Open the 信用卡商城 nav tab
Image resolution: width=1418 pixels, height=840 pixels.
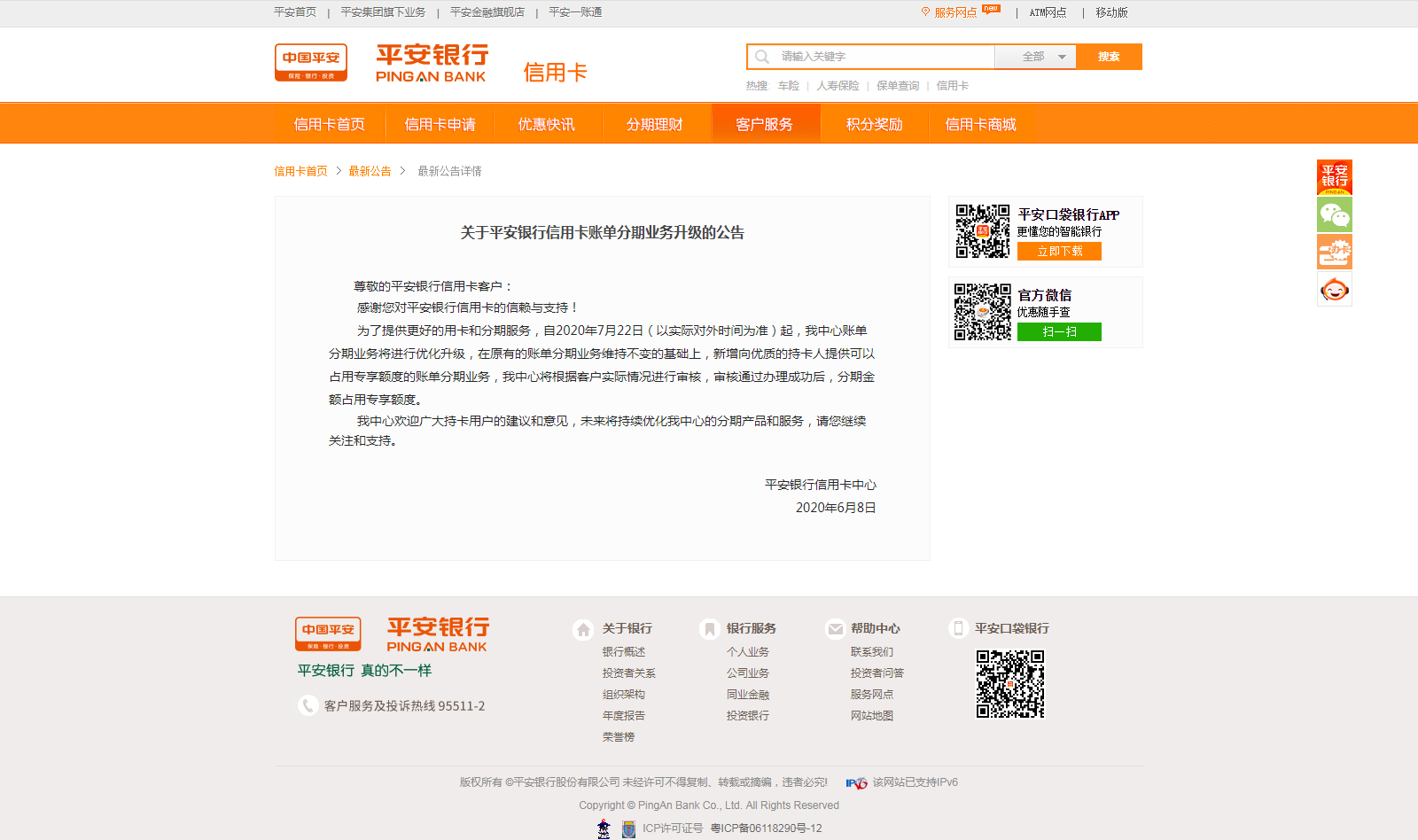(981, 124)
